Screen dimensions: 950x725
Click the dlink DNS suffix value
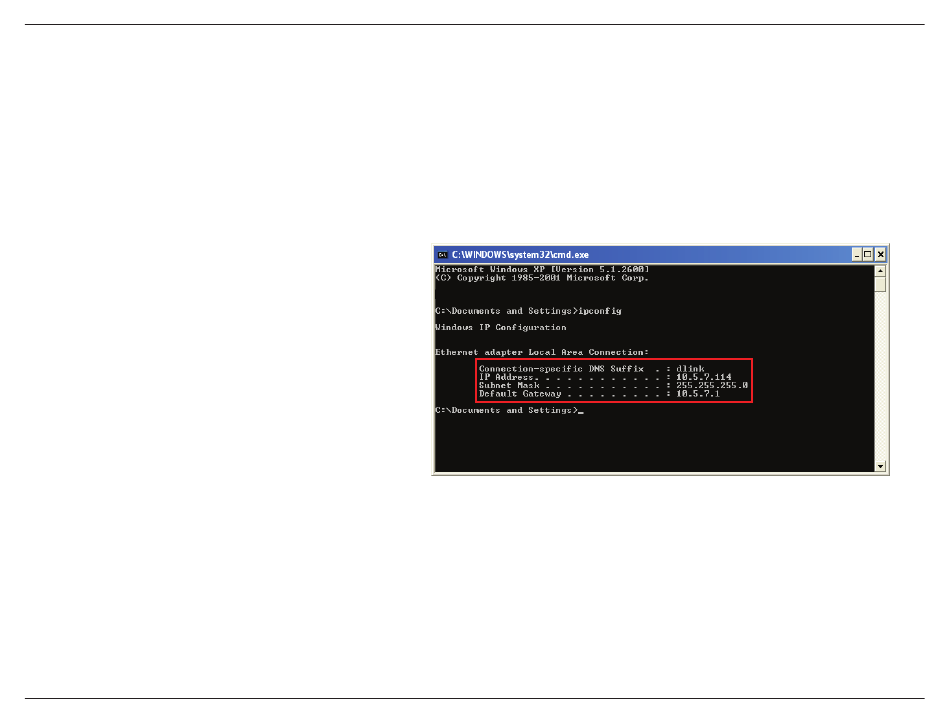691,368
